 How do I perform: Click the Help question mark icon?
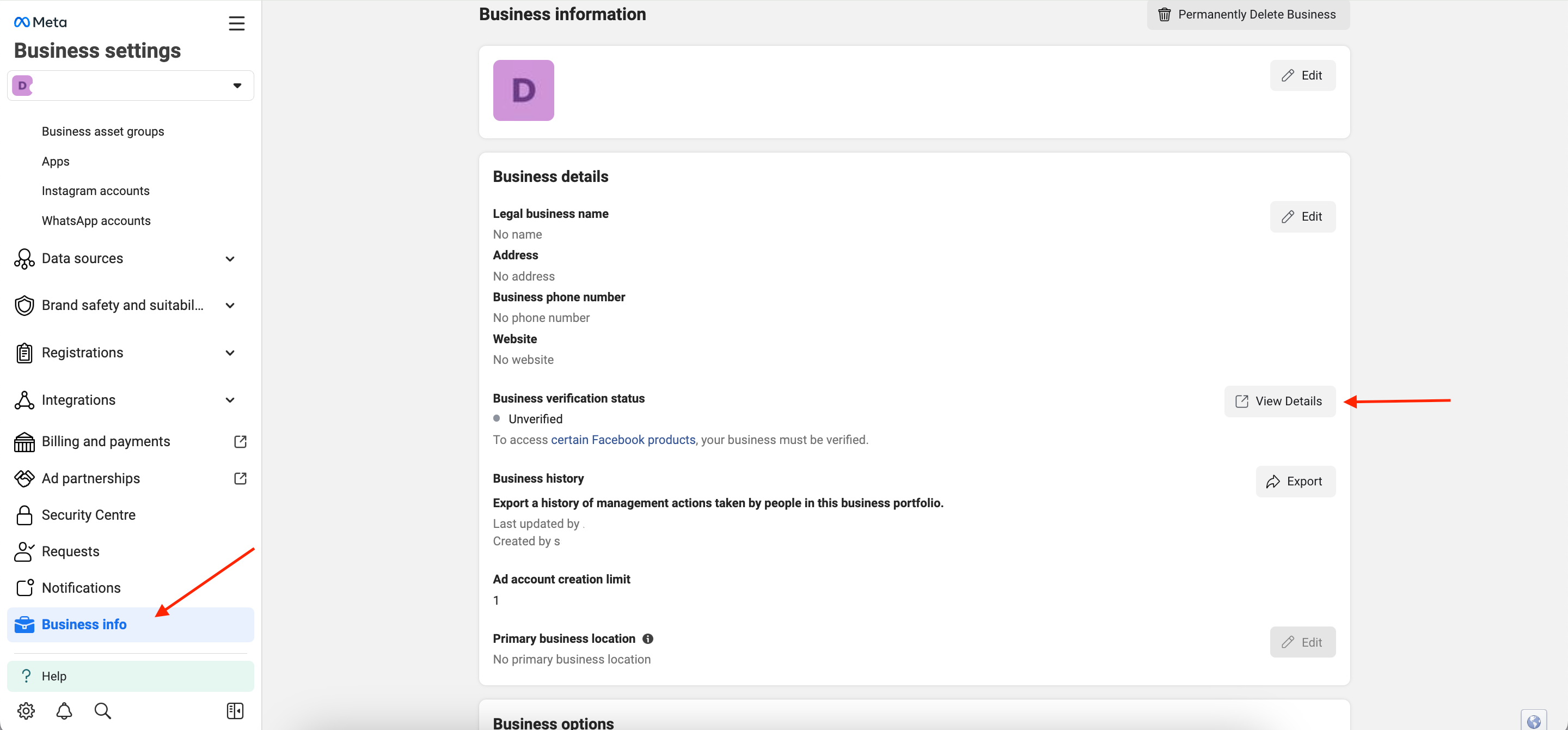coord(26,676)
